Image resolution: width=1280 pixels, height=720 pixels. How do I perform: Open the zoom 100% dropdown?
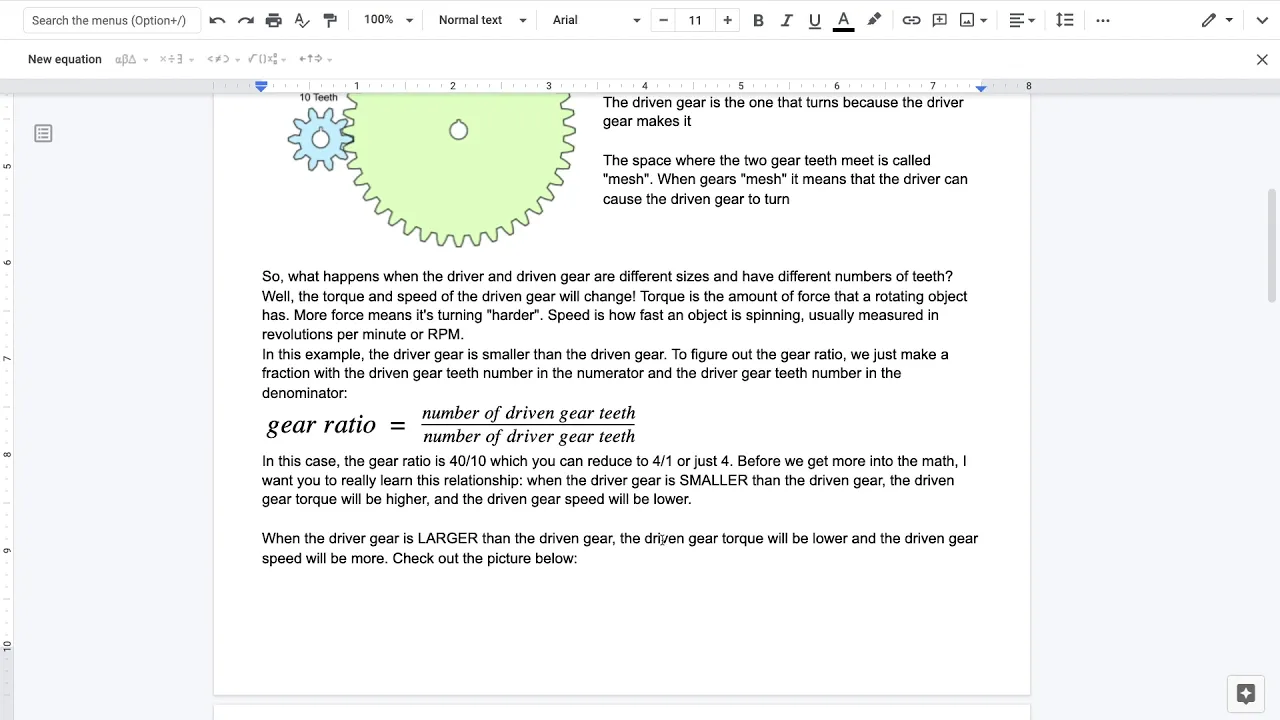(x=388, y=20)
